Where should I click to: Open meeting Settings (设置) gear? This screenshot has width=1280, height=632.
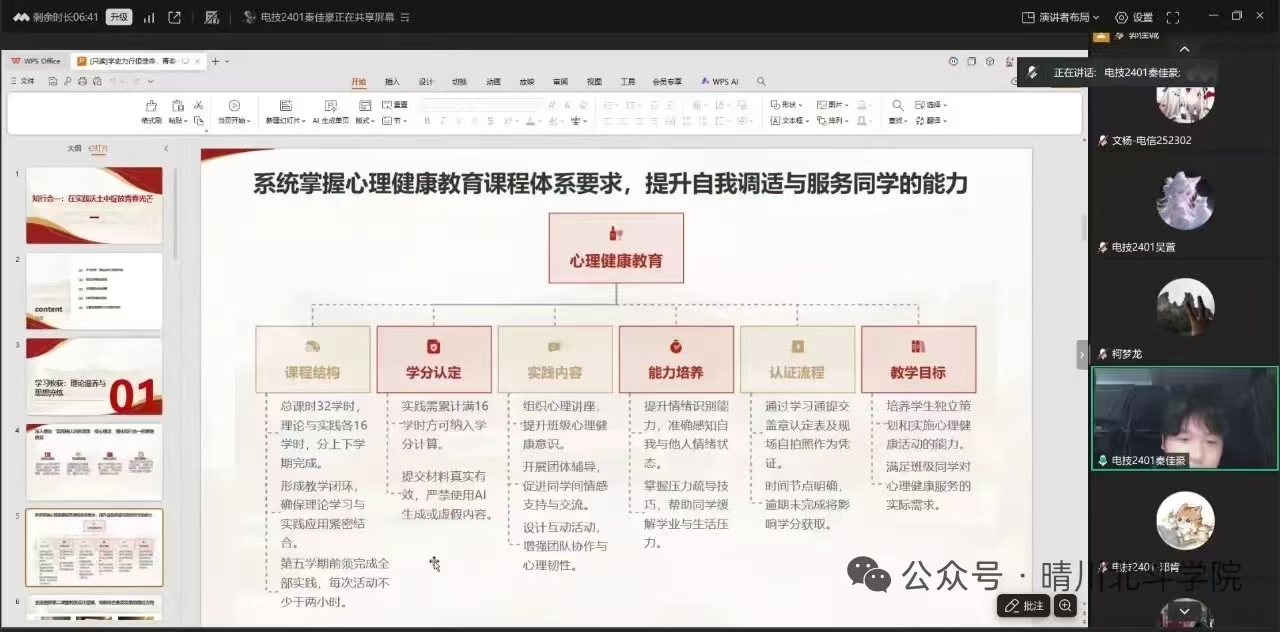pos(1134,17)
